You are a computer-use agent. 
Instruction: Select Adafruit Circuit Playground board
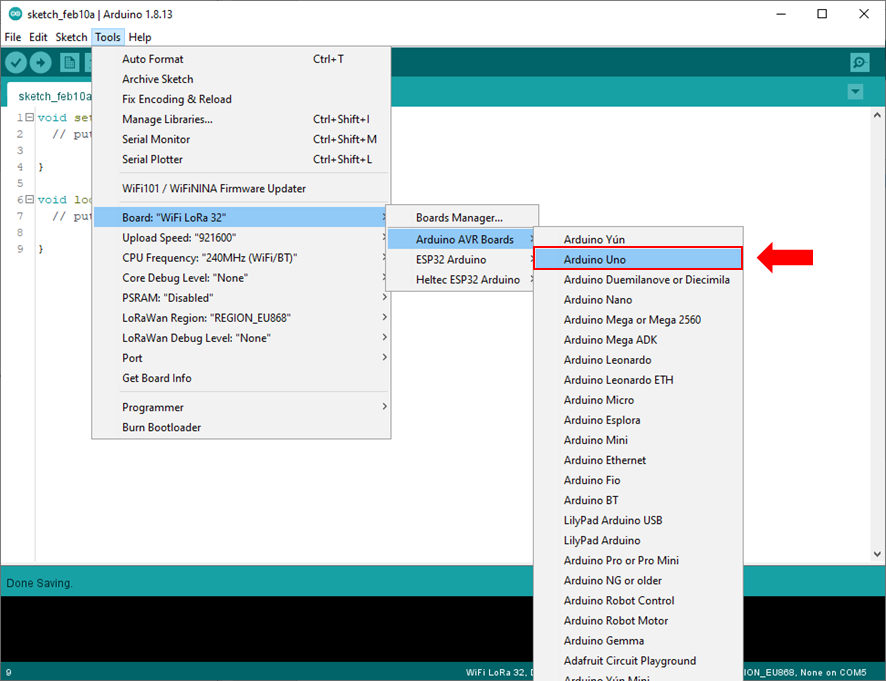click(x=638, y=661)
